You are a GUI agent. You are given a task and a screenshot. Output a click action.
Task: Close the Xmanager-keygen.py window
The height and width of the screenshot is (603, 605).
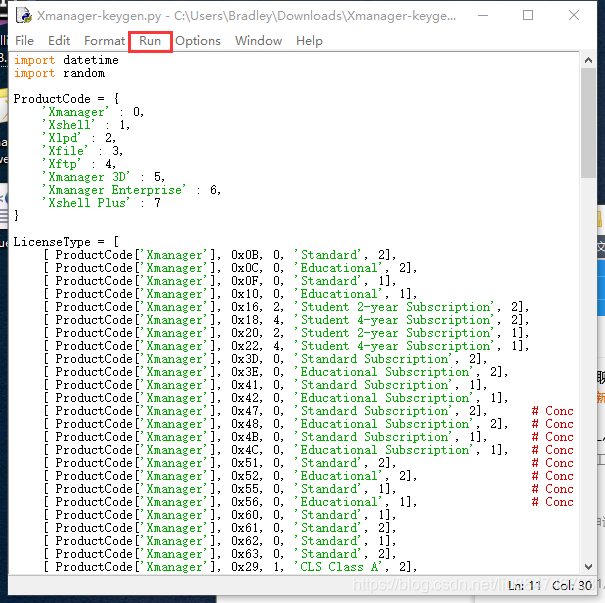(574, 15)
